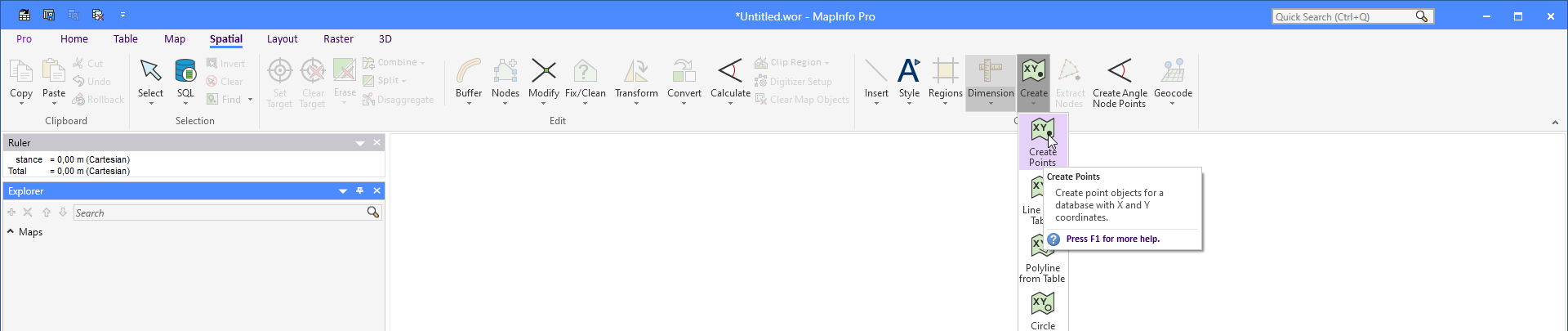
Task: Collapse the Create dropdown button
Action: point(1034,81)
